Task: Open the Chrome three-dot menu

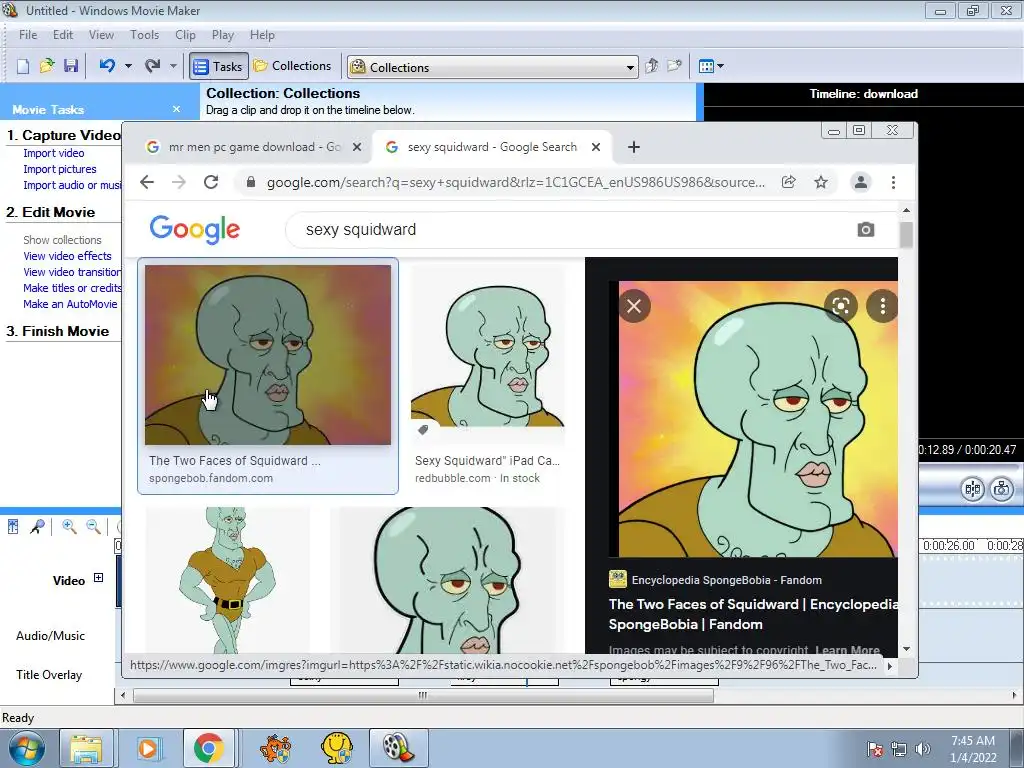Action: 893,182
